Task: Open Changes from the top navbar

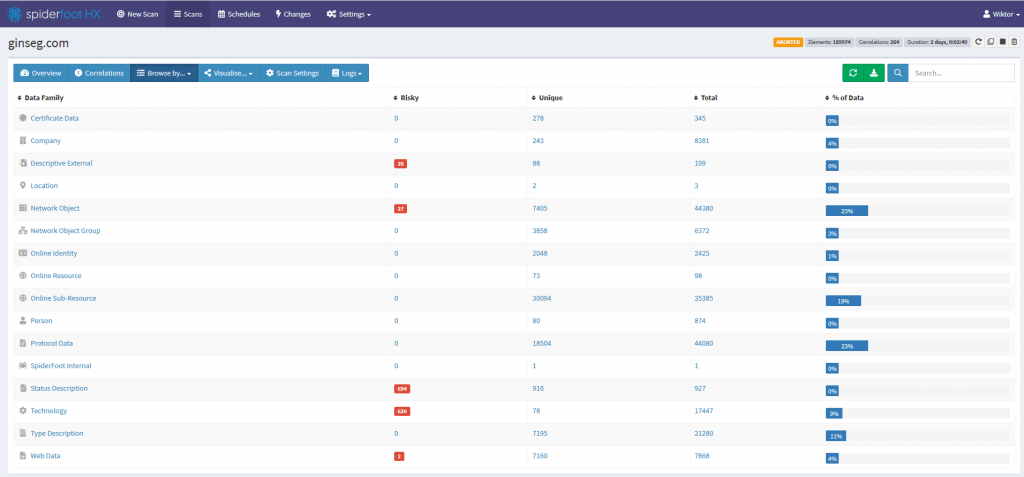Action: 293,14
